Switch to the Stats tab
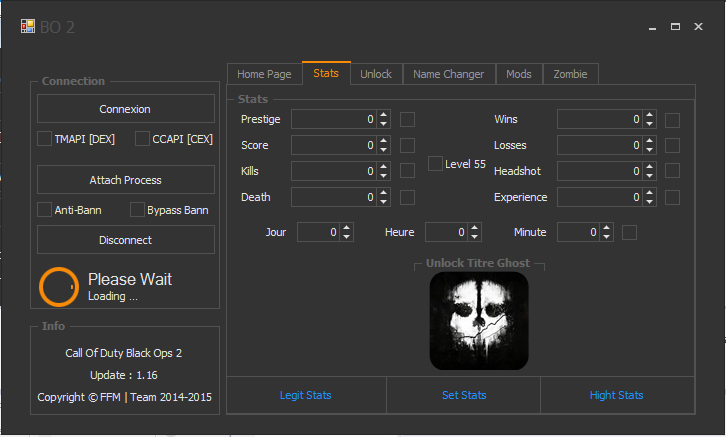Viewport: 726px width, 437px height. point(326,73)
